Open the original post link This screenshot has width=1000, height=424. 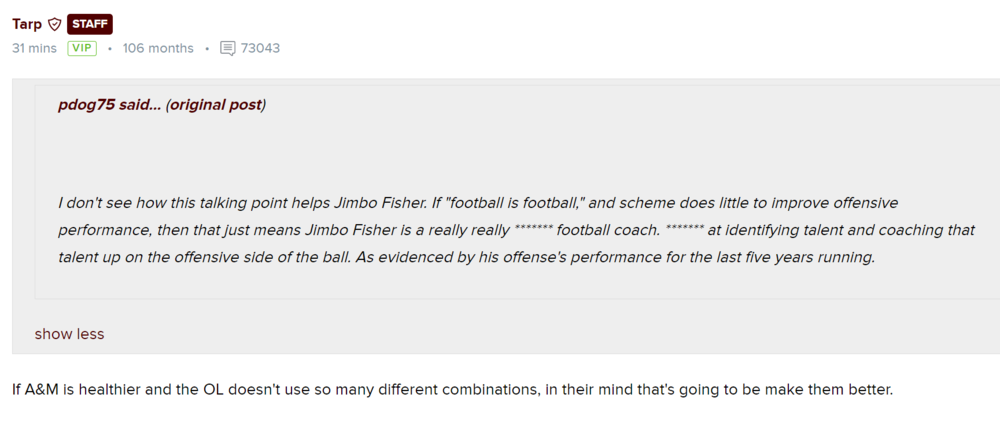(x=216, y=105)
